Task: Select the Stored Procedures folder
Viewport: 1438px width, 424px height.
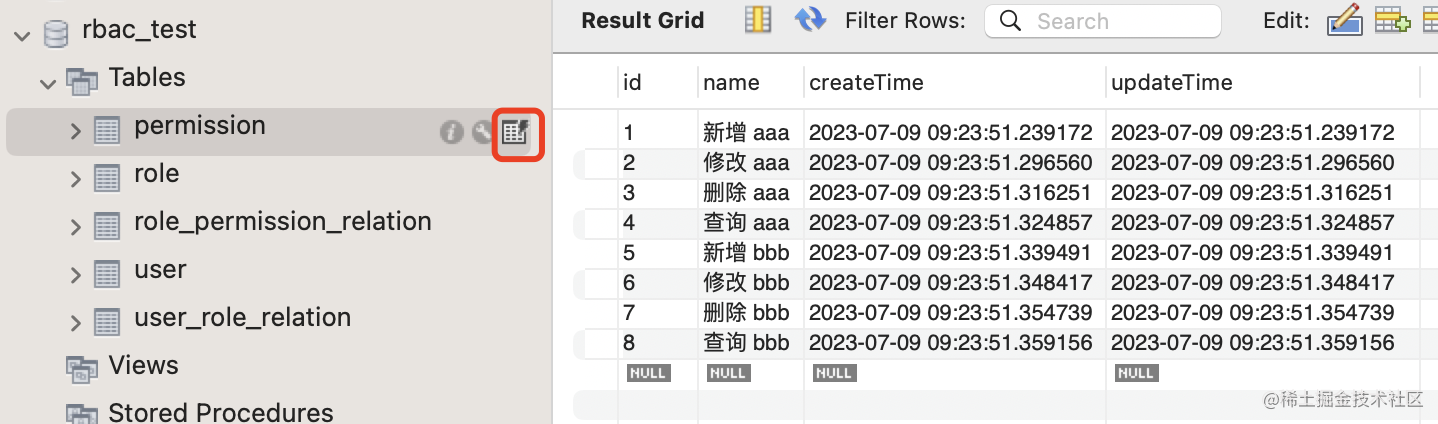Action: click(x=220, y=411)
